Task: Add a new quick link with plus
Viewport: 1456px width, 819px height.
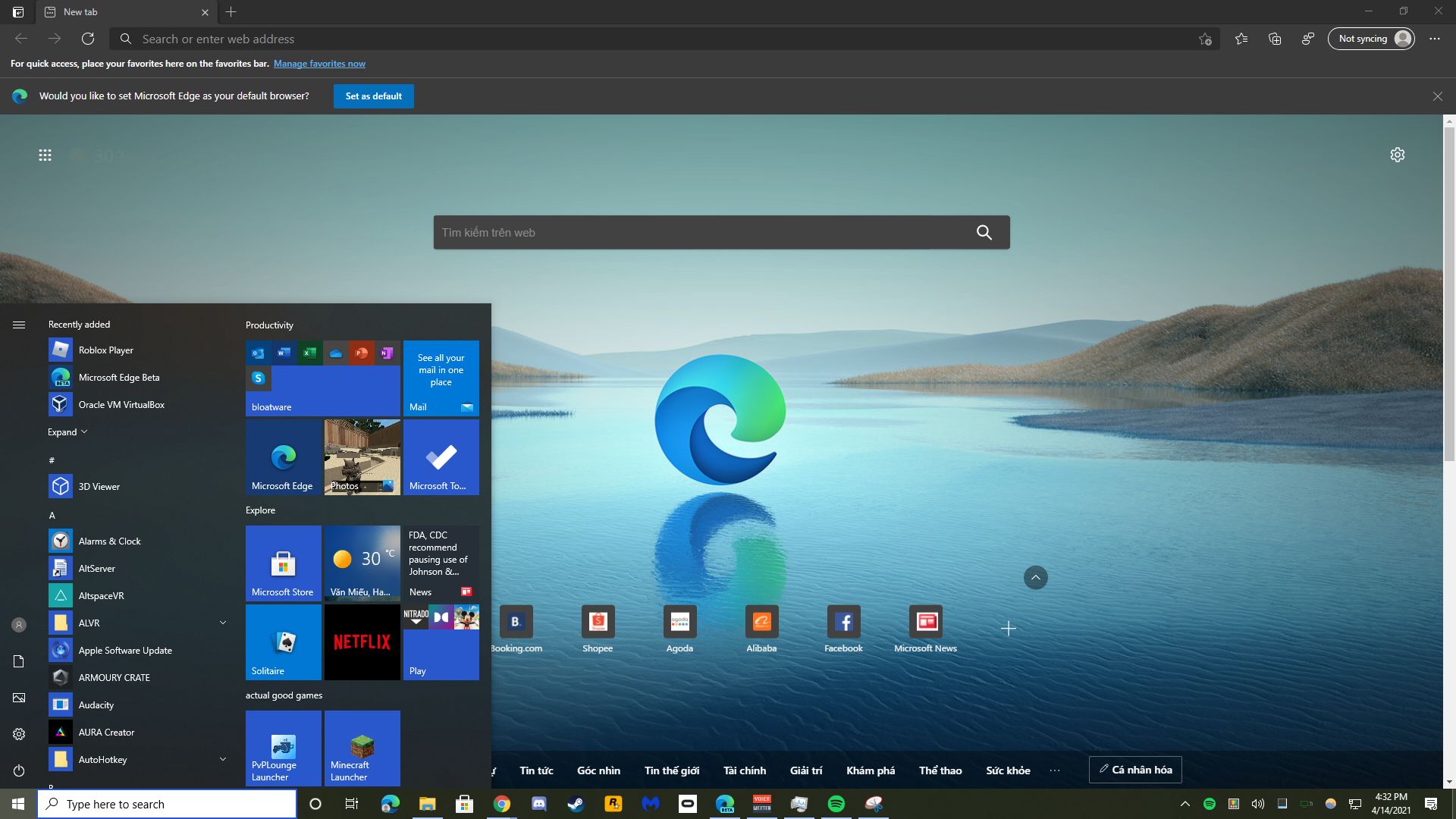Action: (x=1008, y=629)
